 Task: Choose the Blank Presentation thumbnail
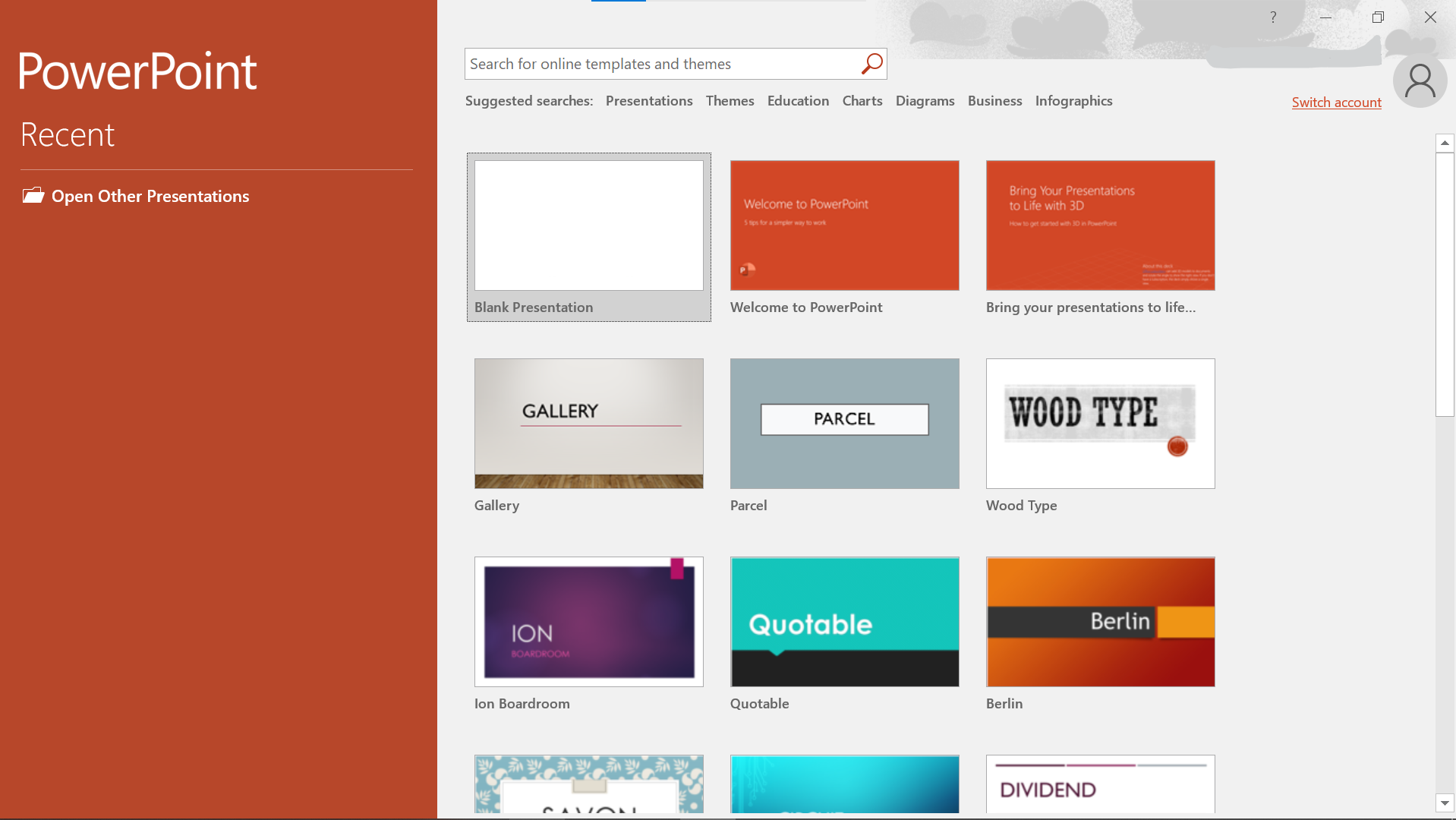[589, 225]
